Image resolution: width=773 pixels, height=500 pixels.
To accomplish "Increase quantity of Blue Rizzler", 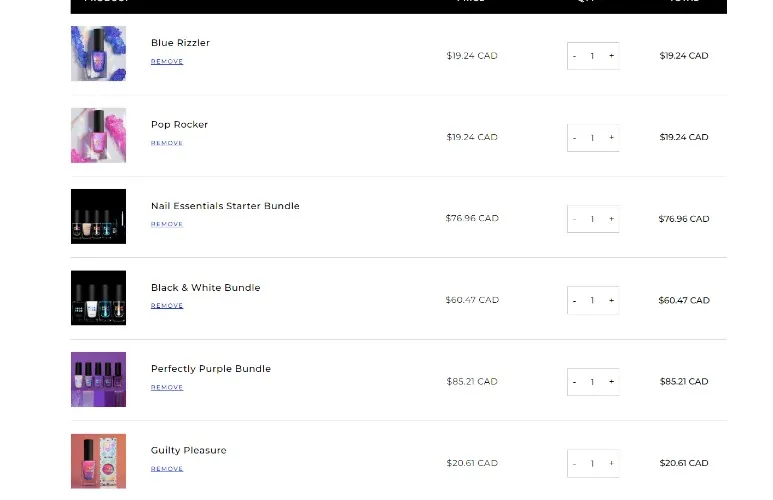I will click(611, 56).
